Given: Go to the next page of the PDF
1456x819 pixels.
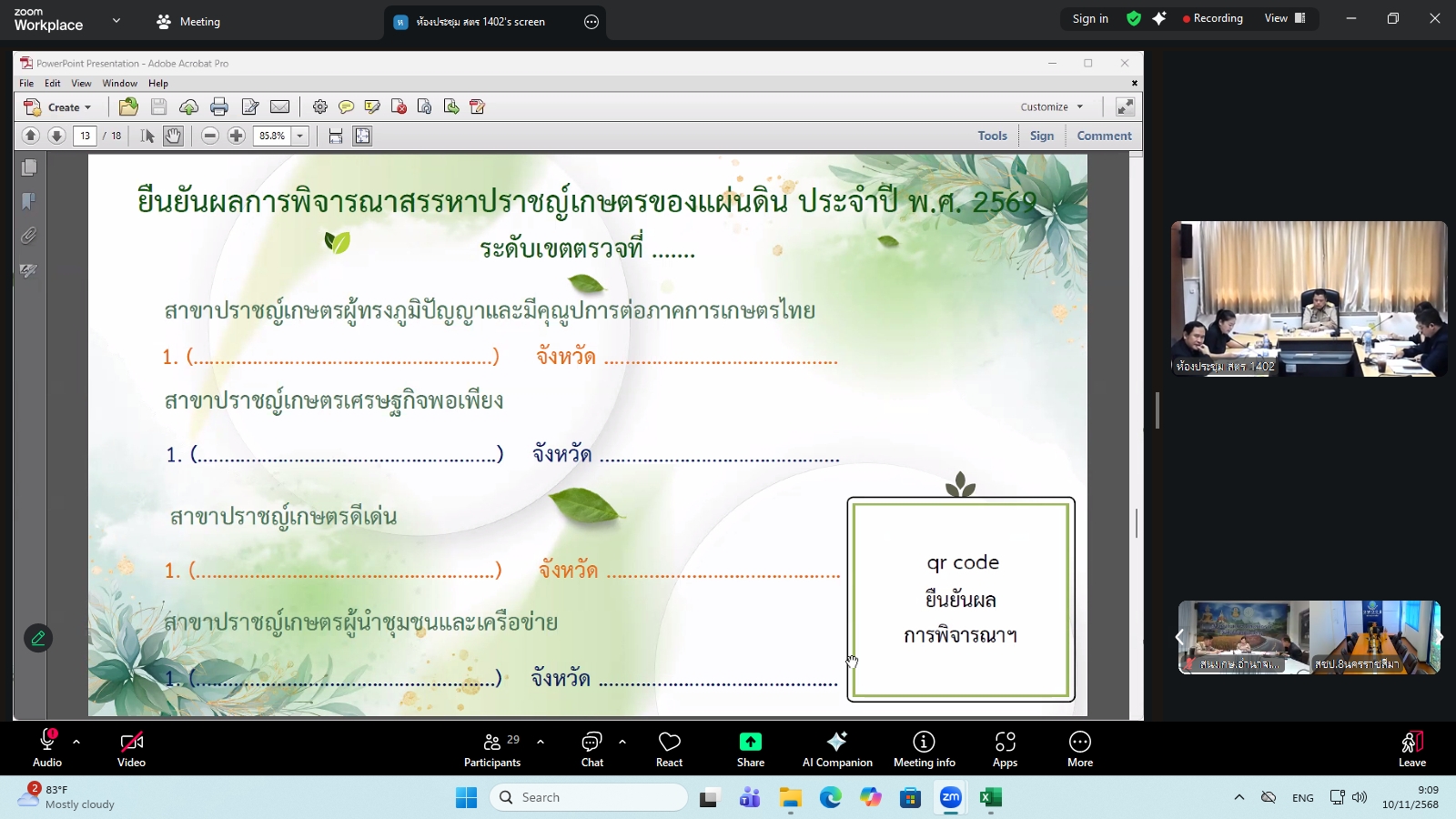Looking at the screenshot, I should coord(56,136).
